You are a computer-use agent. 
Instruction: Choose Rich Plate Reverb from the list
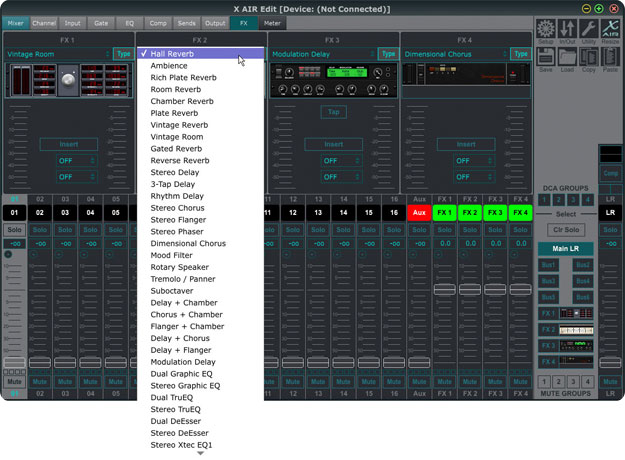click(x=200, y=78)
